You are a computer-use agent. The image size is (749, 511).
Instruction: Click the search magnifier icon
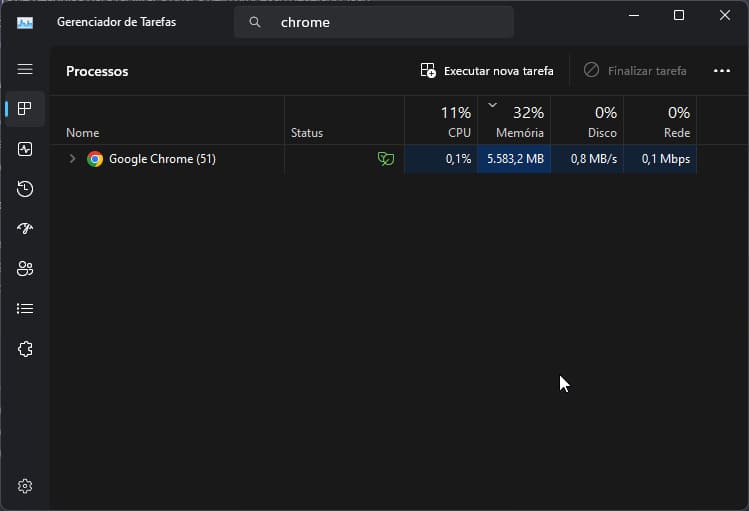tap(255, 22)
